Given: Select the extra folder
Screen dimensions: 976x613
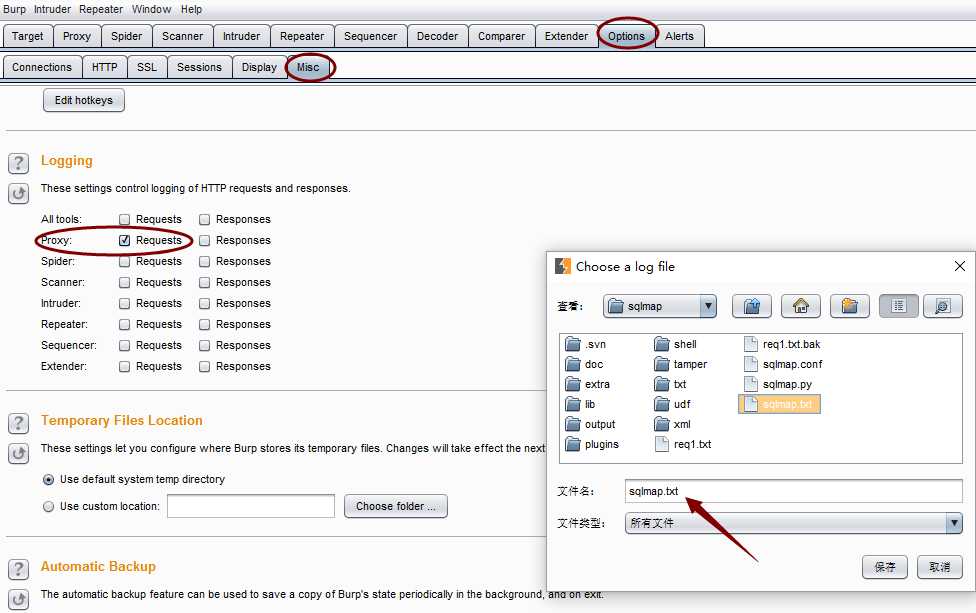Looking at the screenshot, I should (588, 384).
